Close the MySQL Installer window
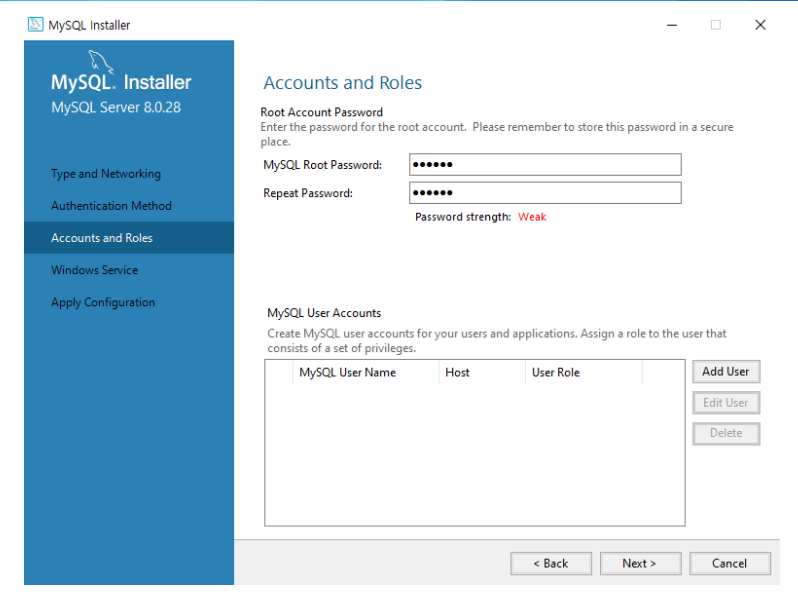This screenshot has width=798, height=605. click(760, 25)
